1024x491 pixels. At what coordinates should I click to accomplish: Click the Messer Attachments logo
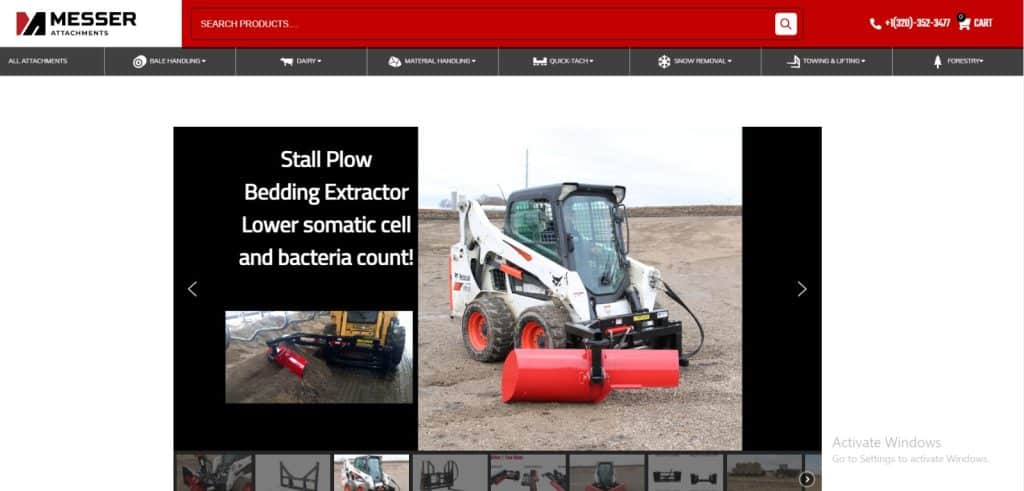point(76,23)
